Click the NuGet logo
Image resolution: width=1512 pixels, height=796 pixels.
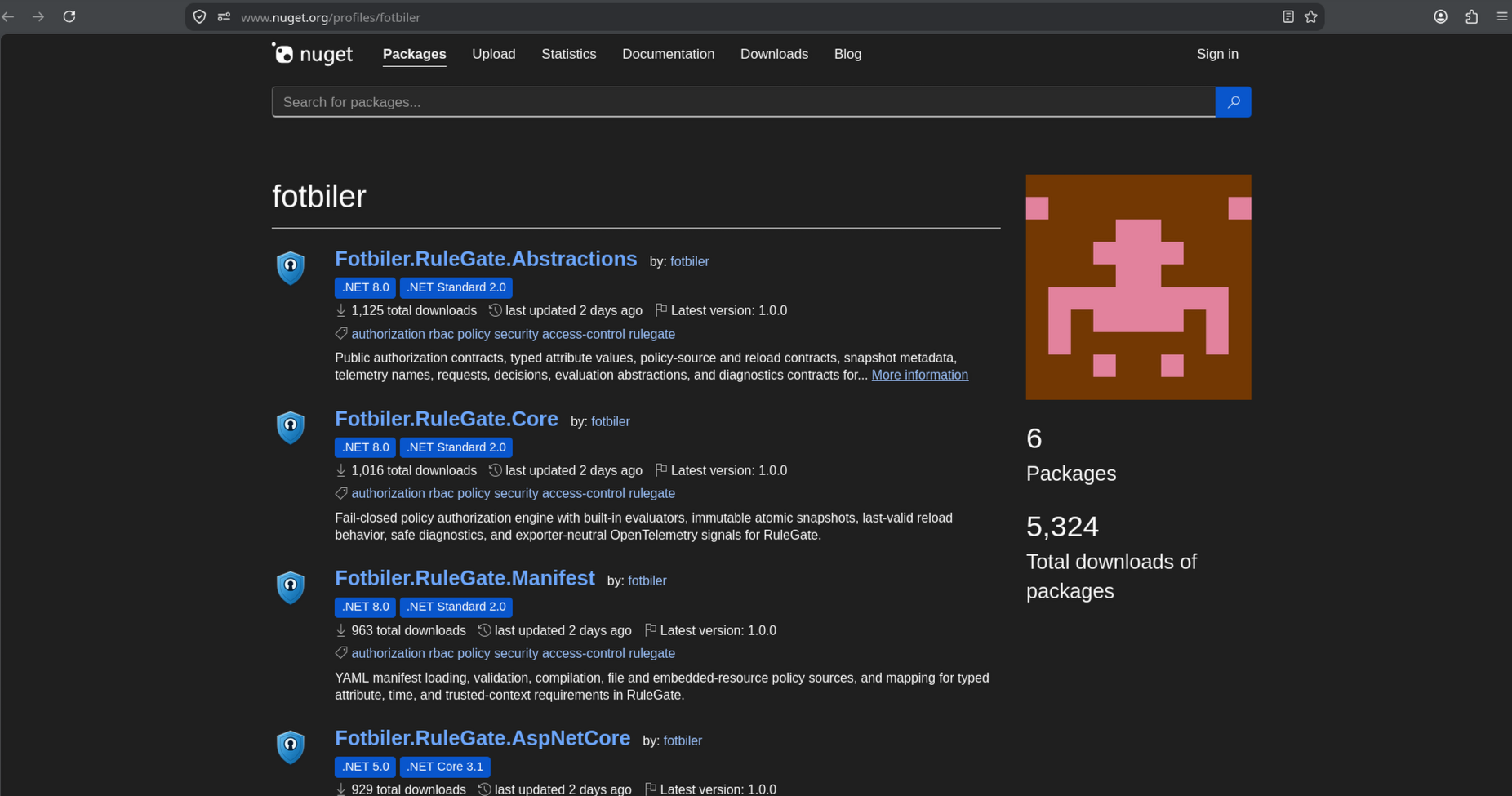(312, 54)
